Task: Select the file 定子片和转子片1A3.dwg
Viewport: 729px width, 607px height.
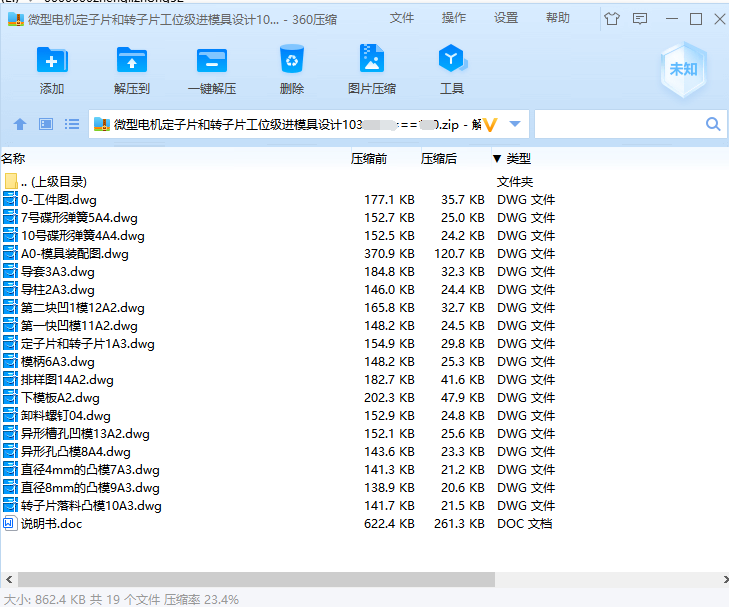Action: pyautogui.click(x=87, y=343)
